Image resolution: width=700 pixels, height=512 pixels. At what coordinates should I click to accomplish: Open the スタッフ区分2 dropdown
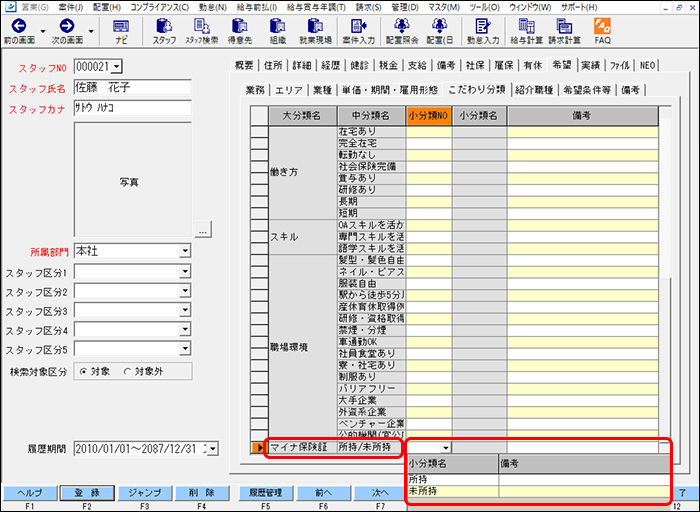(185, 291)
